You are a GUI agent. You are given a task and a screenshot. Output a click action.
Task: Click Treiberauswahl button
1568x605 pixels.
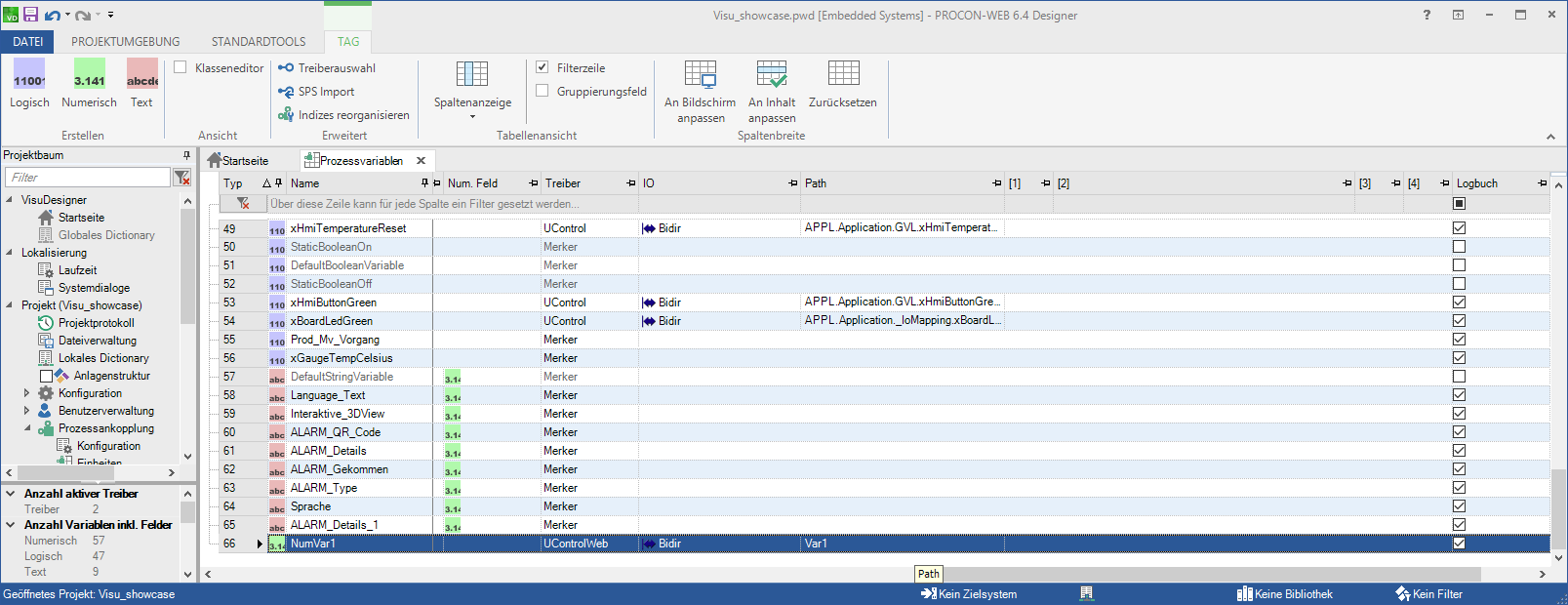click(x=327, y=68)
